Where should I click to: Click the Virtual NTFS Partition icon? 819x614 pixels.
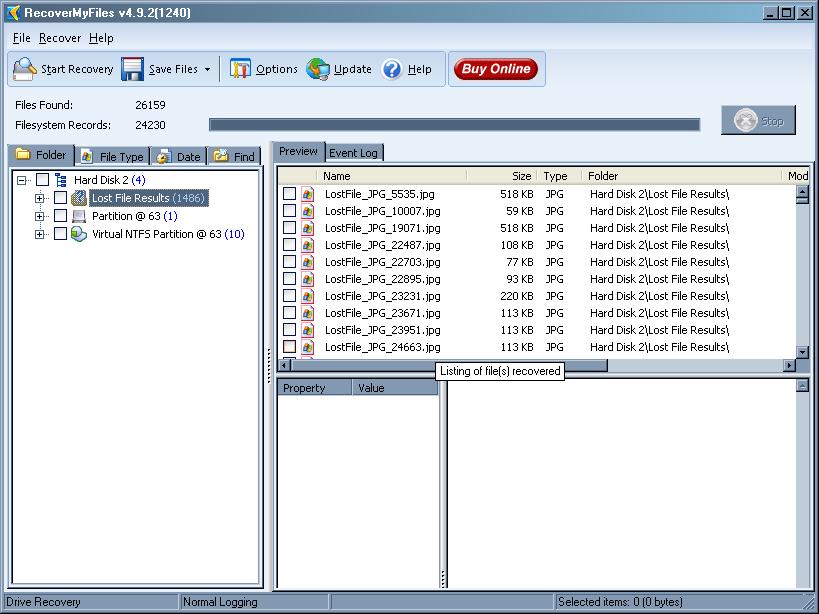pyautogui.click(x=79, y=234)
